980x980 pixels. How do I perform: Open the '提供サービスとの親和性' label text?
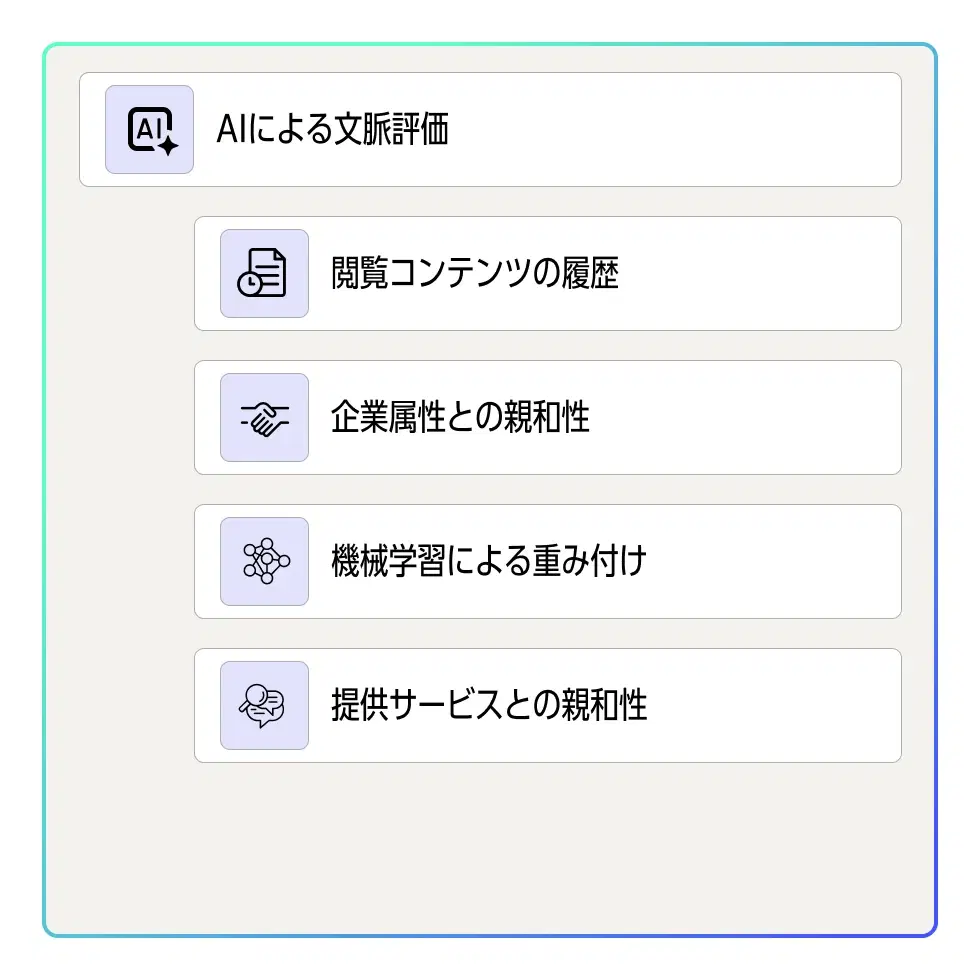point(489,706)
